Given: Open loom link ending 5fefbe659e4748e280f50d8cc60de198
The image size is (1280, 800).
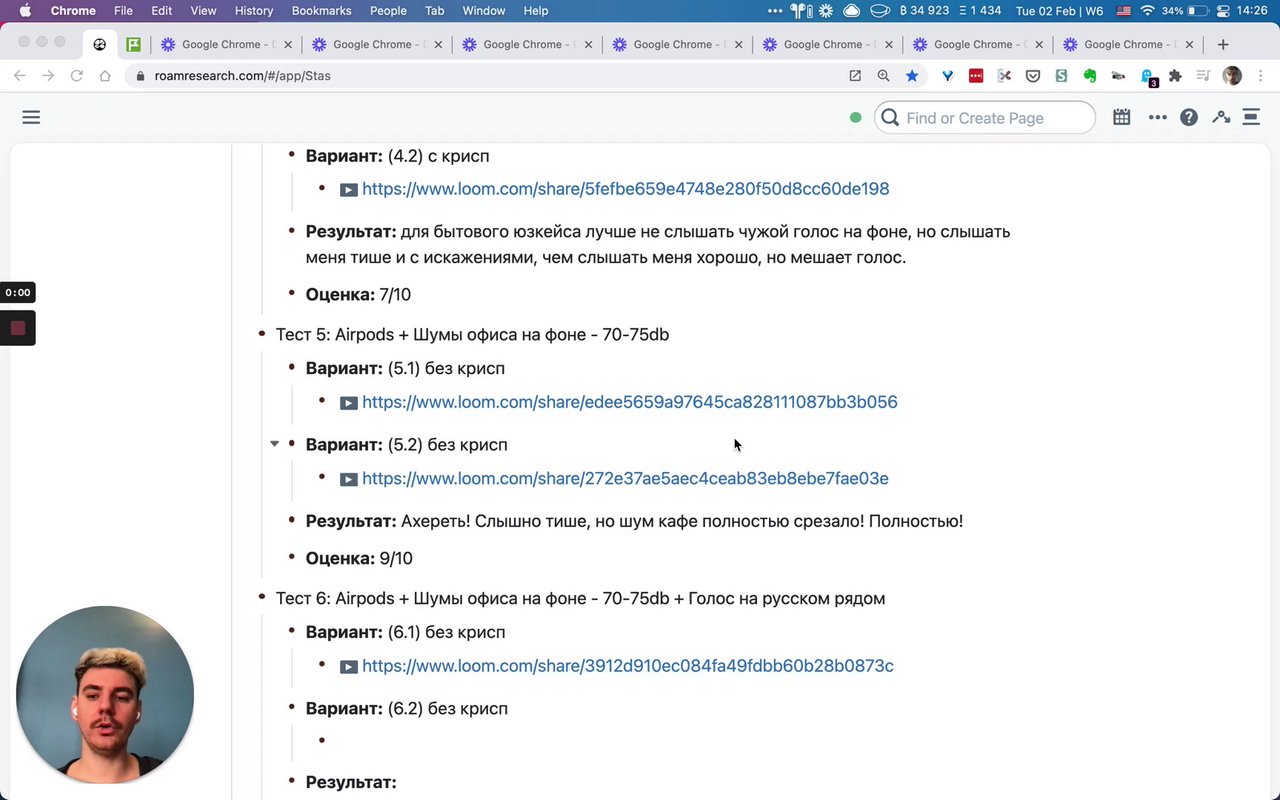Looking at the screenshot, I should [625, 188].
